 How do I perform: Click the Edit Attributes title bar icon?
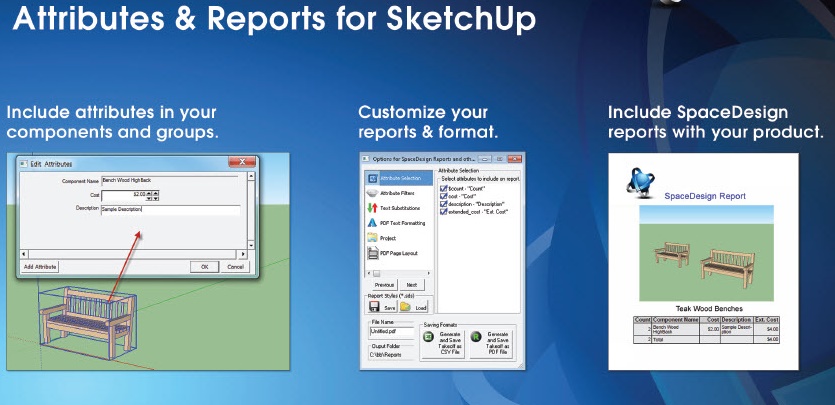pos(23,164)
